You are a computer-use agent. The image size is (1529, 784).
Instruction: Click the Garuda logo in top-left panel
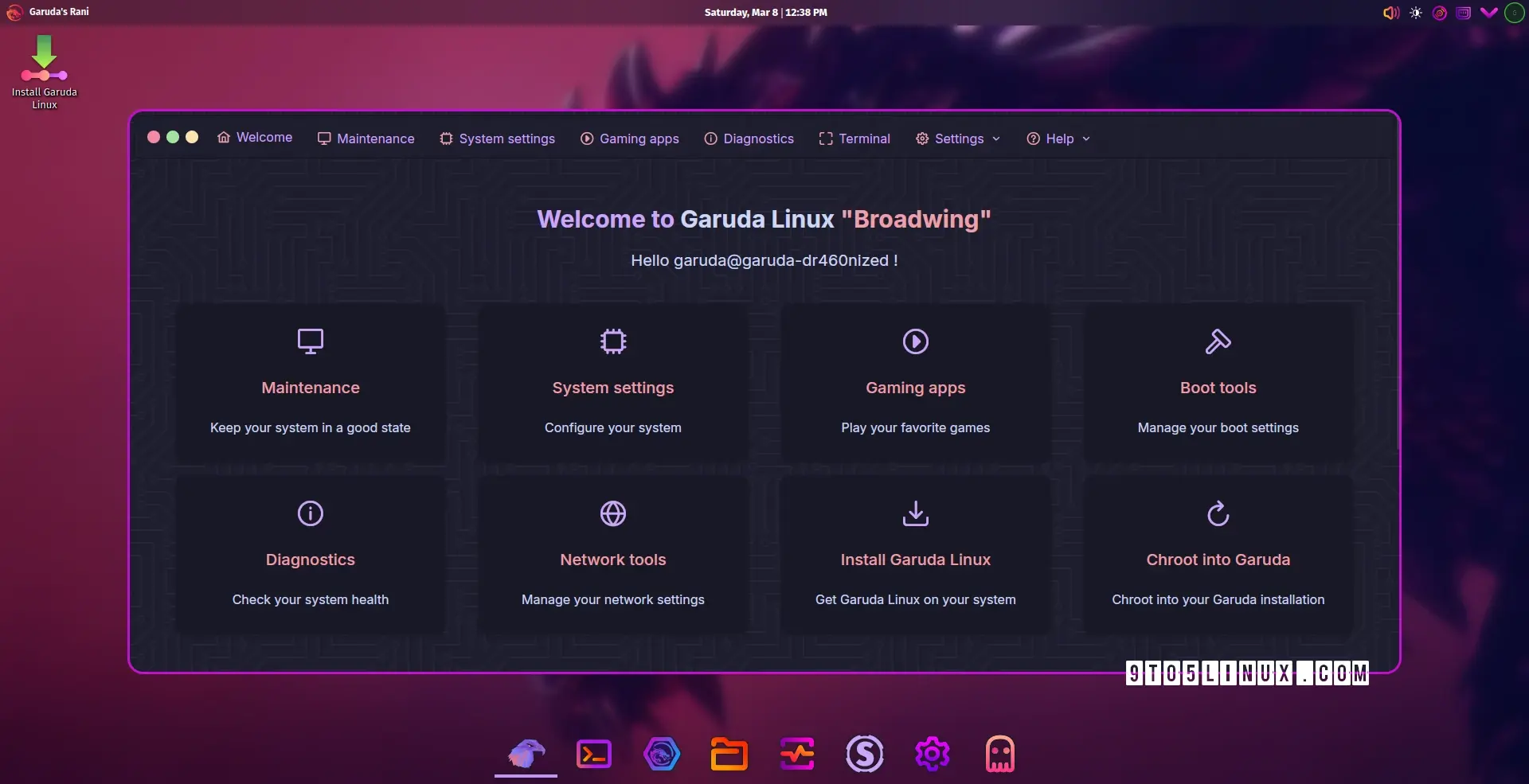click(x=14, y=12)
